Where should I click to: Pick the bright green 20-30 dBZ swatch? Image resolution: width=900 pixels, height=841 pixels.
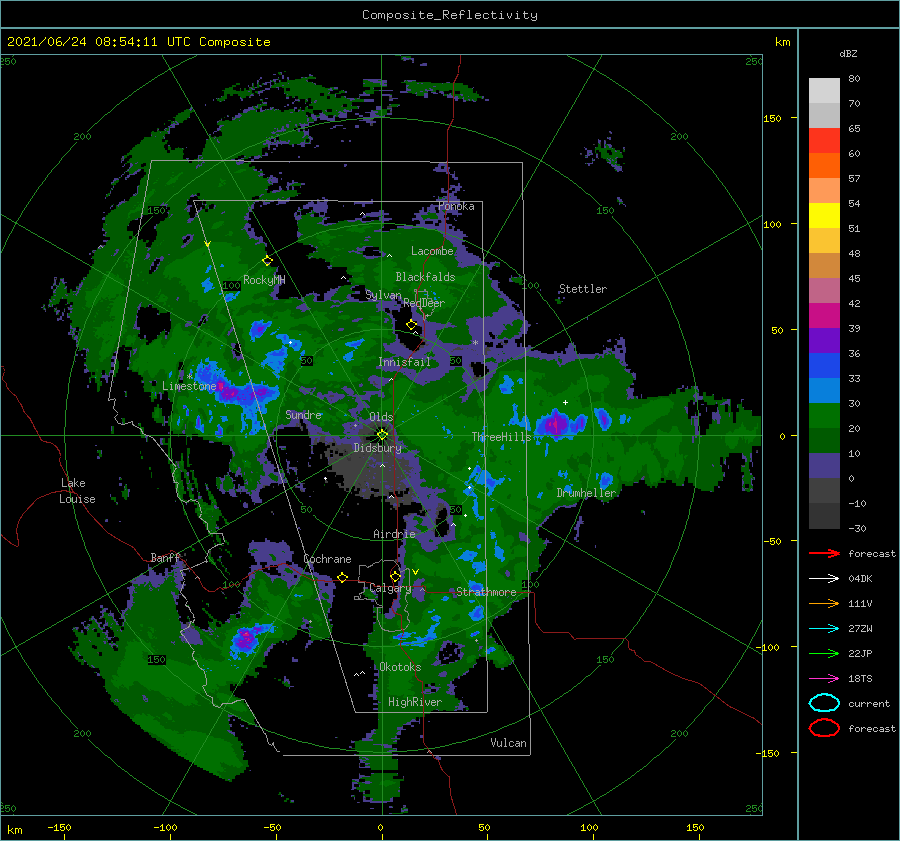pyautogui.click(x=824, y=415)
